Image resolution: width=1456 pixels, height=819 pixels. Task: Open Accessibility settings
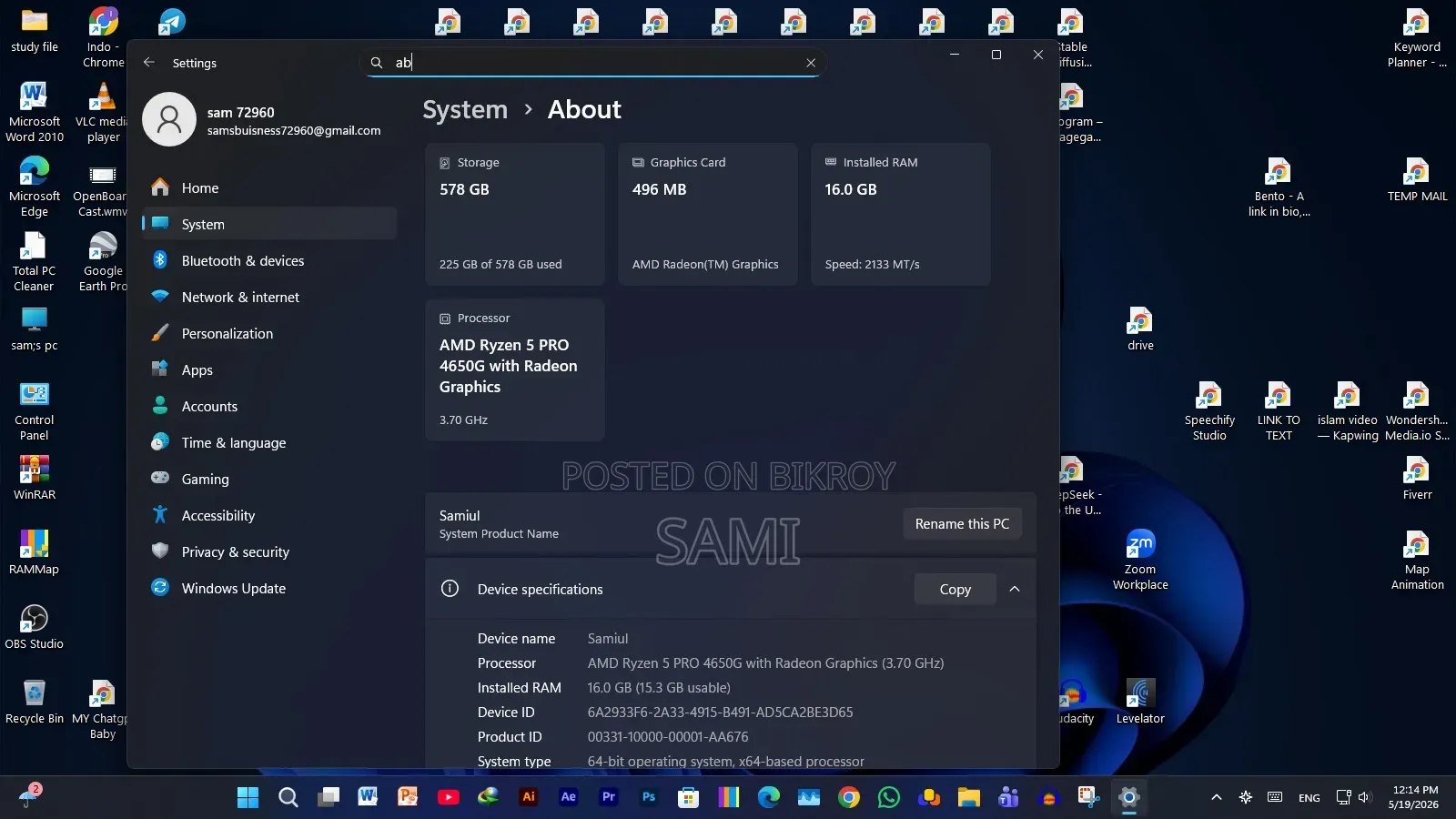(x=269, y=515)
